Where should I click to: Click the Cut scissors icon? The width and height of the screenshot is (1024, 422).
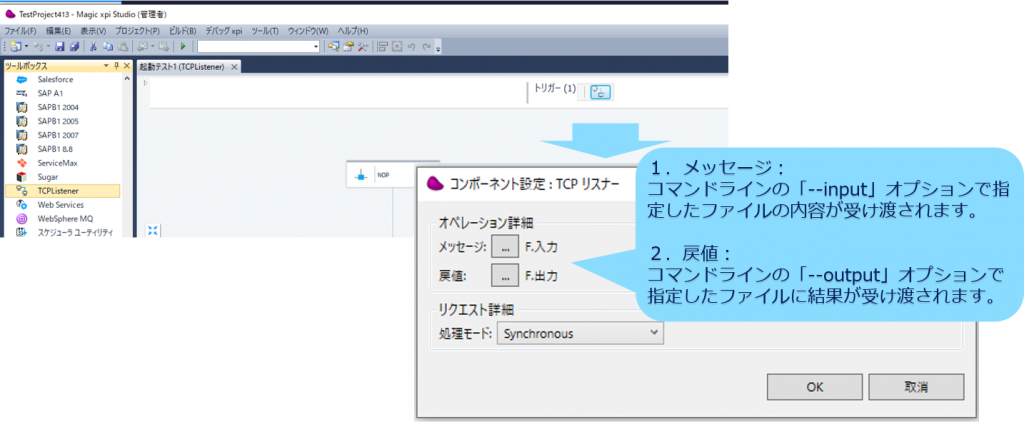(93, 47)
